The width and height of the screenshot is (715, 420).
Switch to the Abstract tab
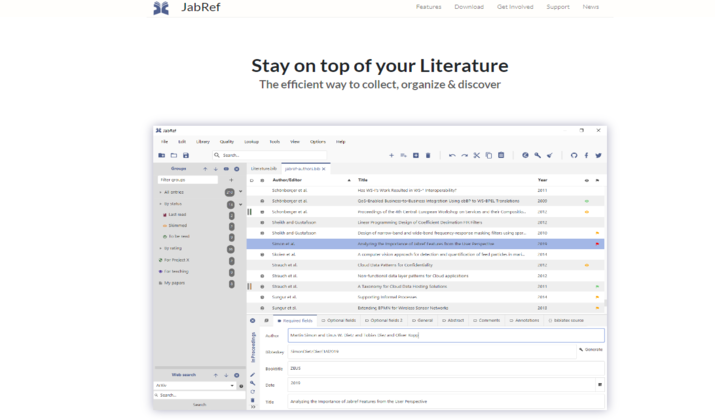coord(453,321)
